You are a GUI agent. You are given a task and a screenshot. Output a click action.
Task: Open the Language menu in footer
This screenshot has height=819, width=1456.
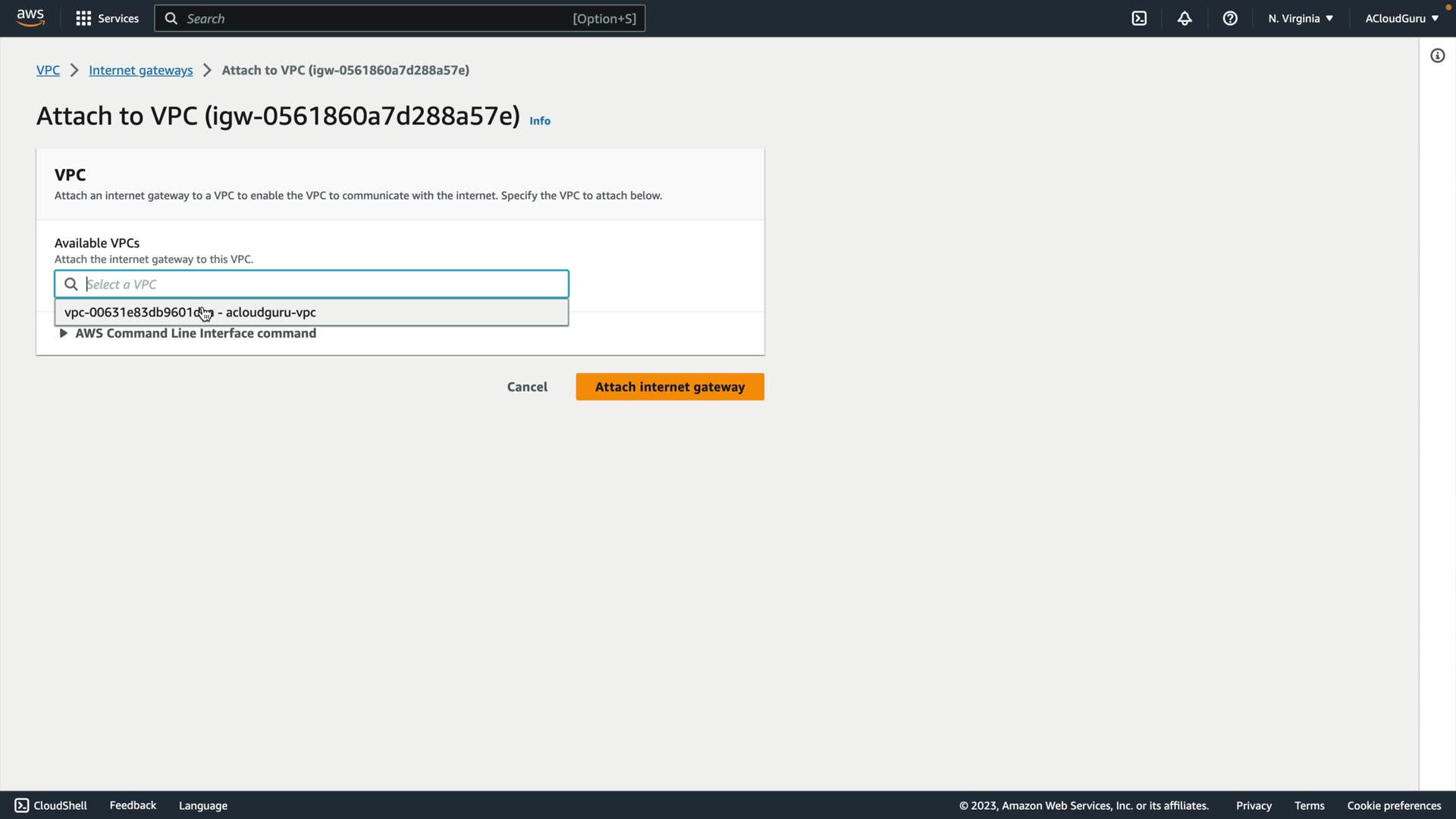tap(202, 805)
